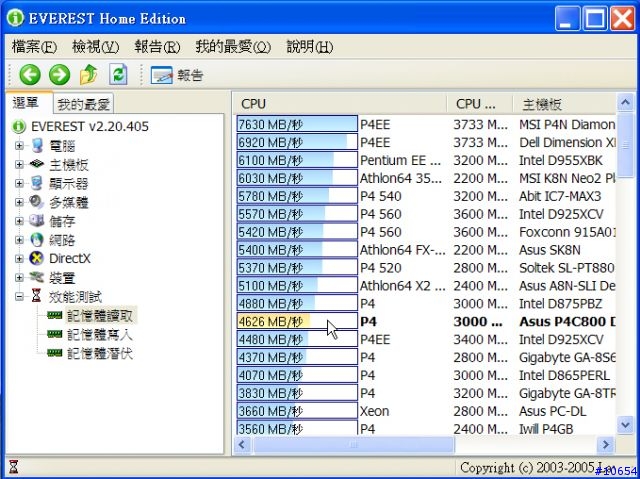Select the 儲存 storage icon
The image size is (640, 479).
pos(37,221)
